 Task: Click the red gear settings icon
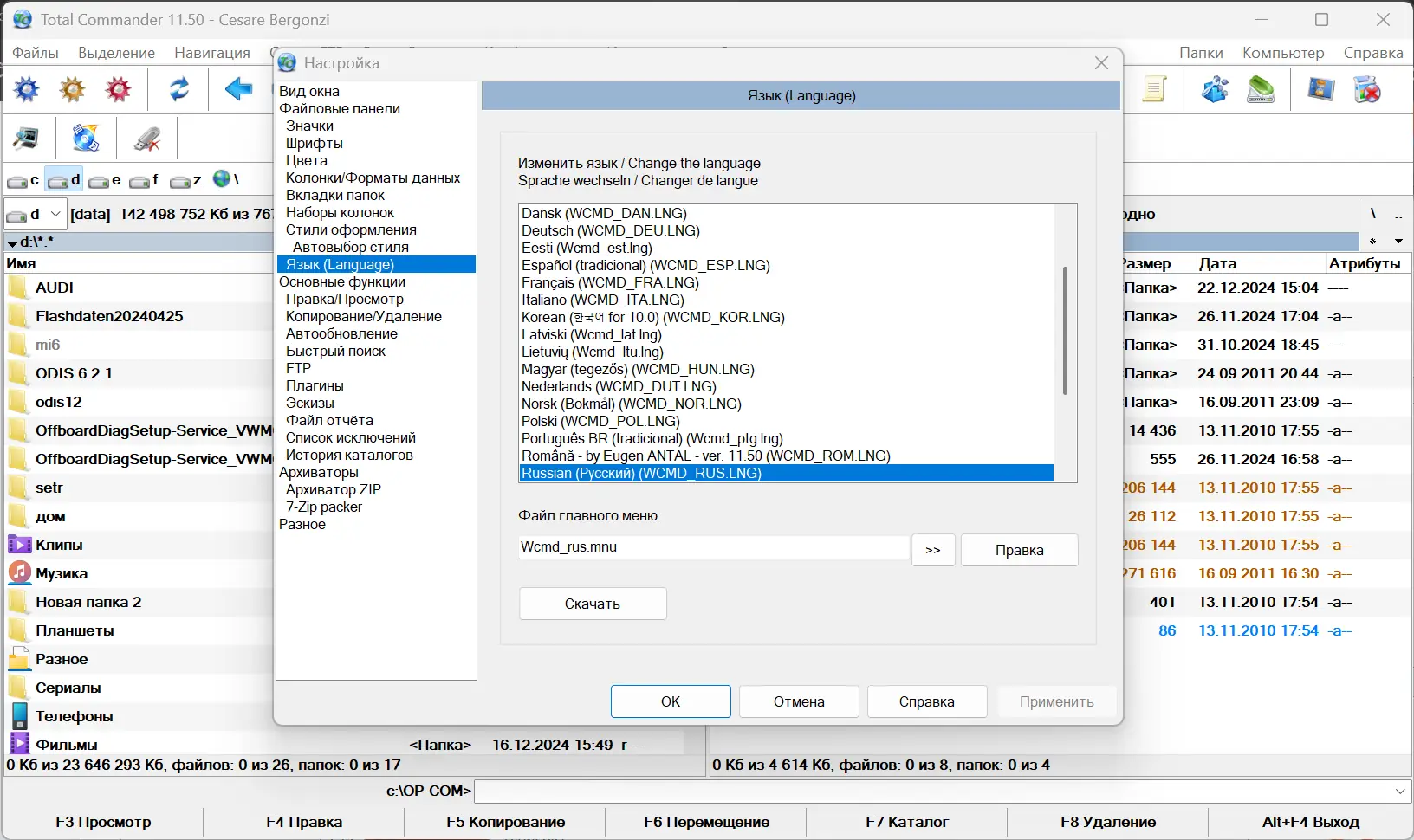pyautogui.click(x=118, y=89)
